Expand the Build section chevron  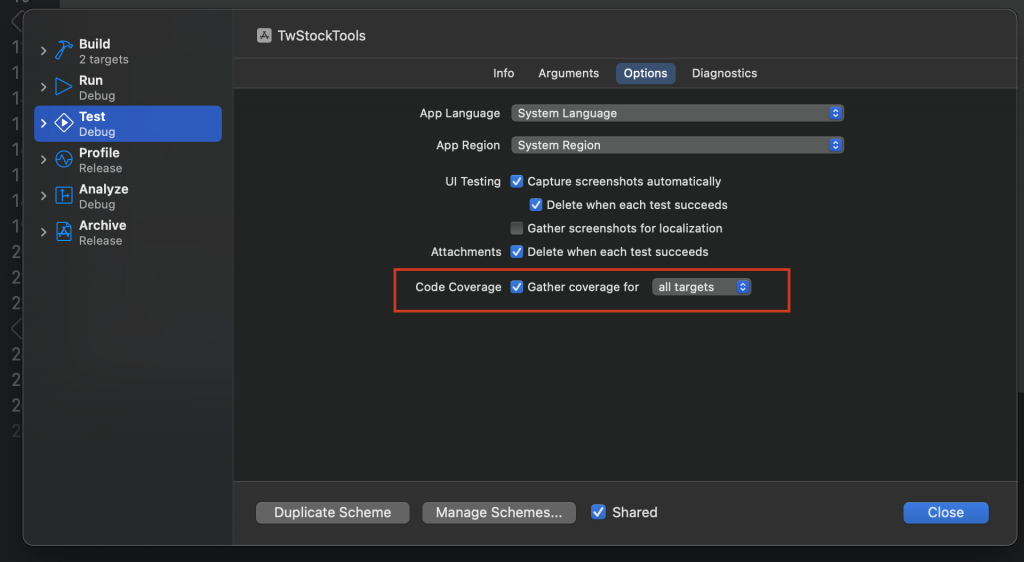point(43,50)
